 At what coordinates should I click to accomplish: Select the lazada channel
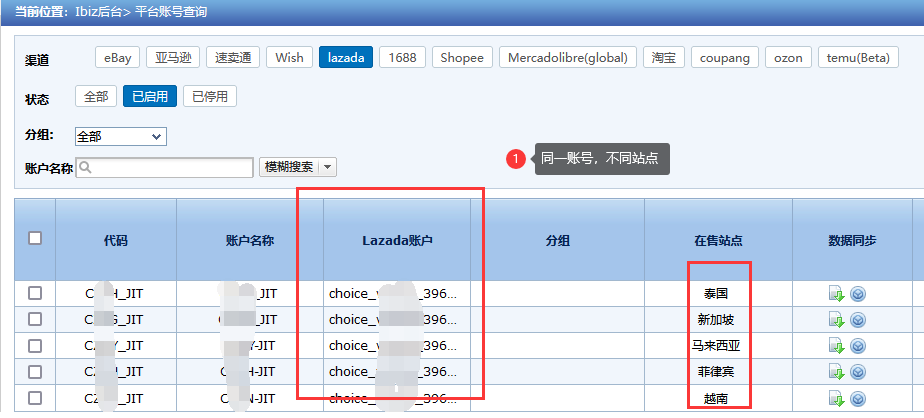[346, 57]
